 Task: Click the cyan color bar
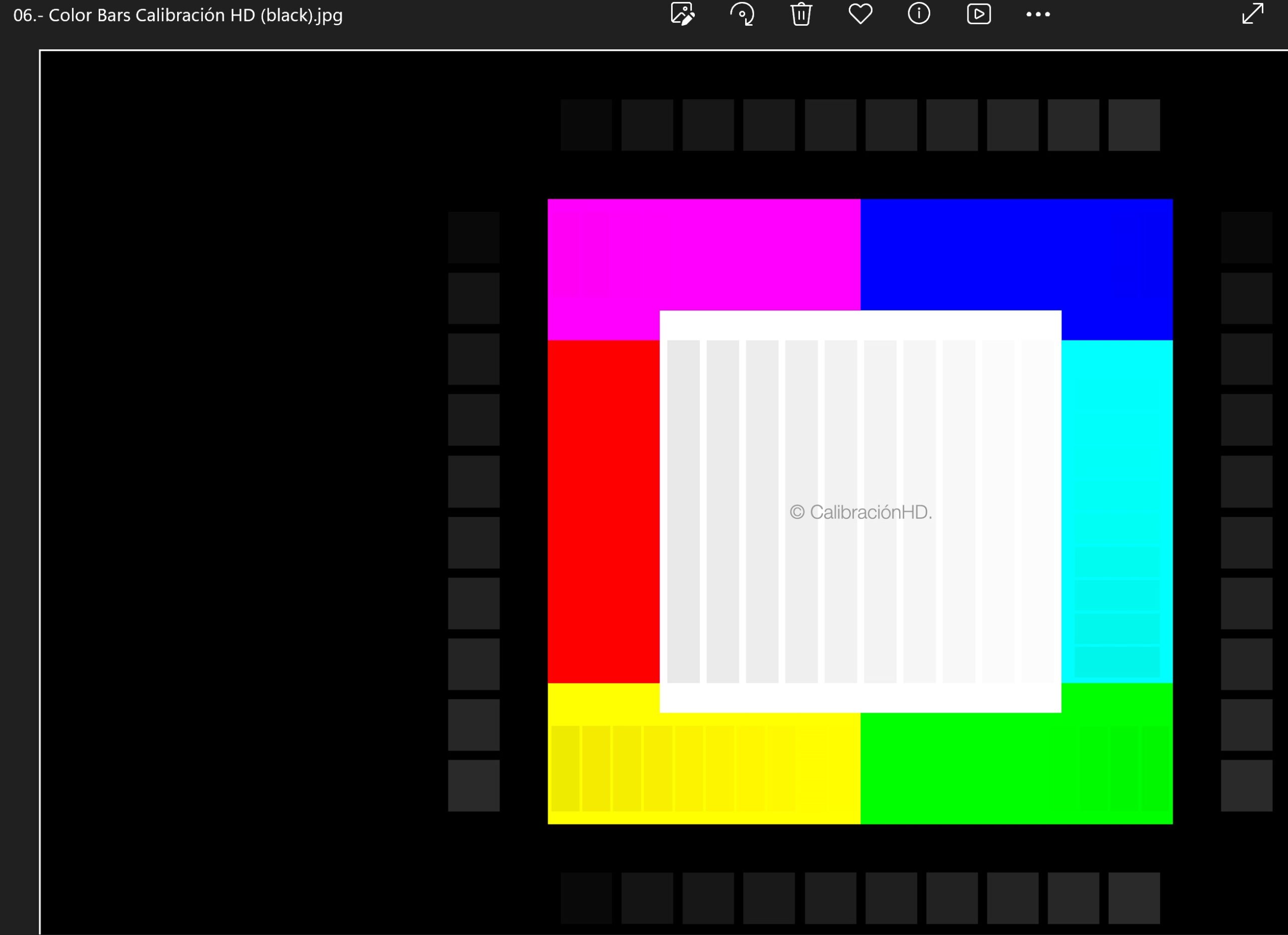[1116, 454]
